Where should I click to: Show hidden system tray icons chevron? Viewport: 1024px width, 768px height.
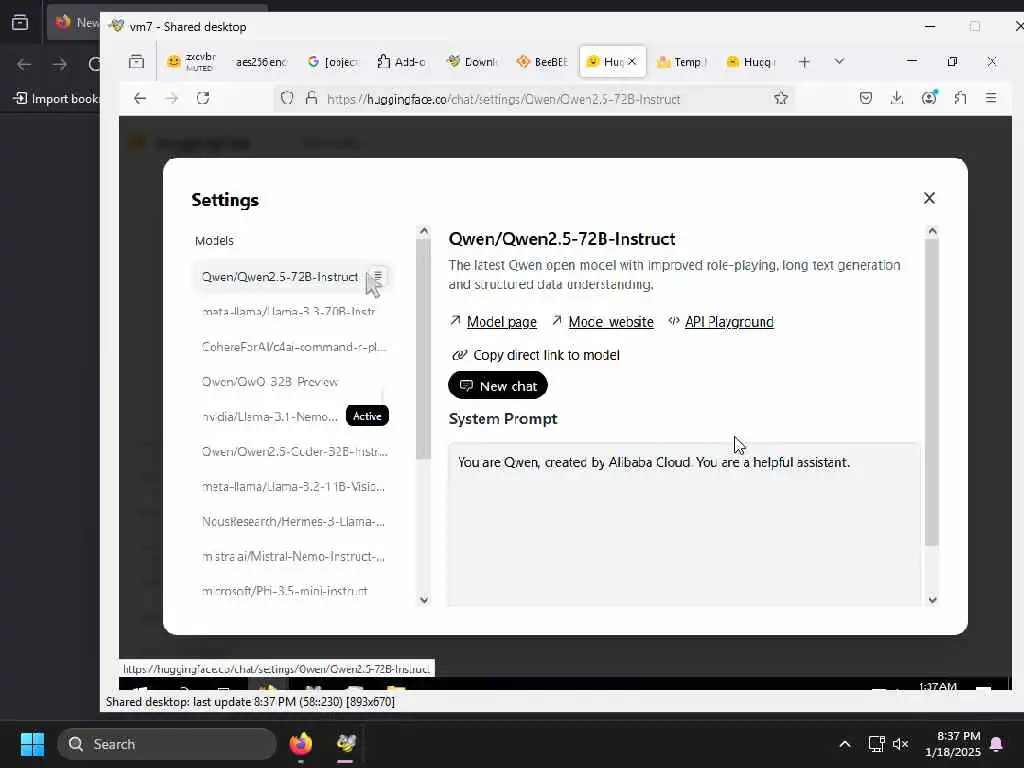pos(844,744)
